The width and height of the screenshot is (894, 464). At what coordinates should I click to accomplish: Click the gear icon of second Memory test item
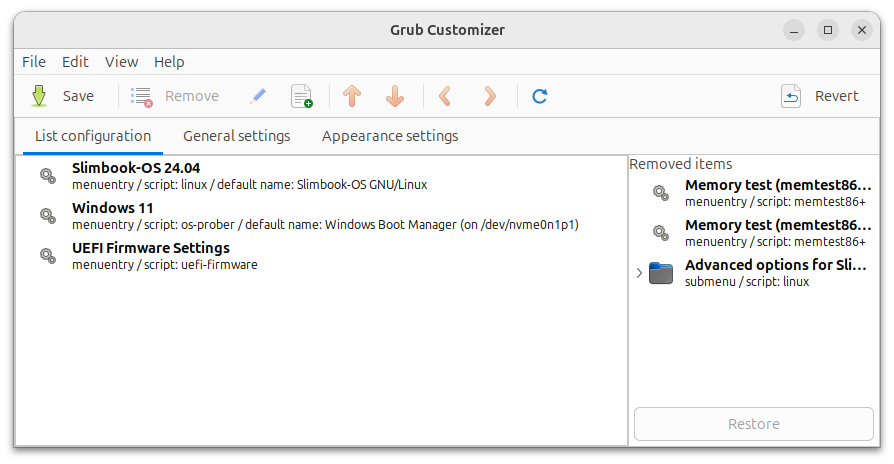[661, 233]
